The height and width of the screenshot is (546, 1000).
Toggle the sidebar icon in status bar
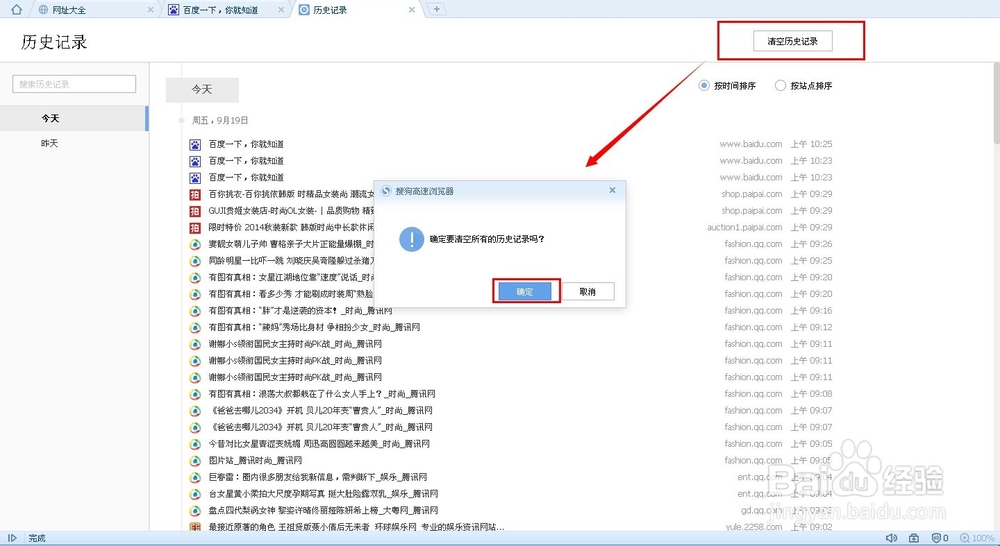coord(12,538)
